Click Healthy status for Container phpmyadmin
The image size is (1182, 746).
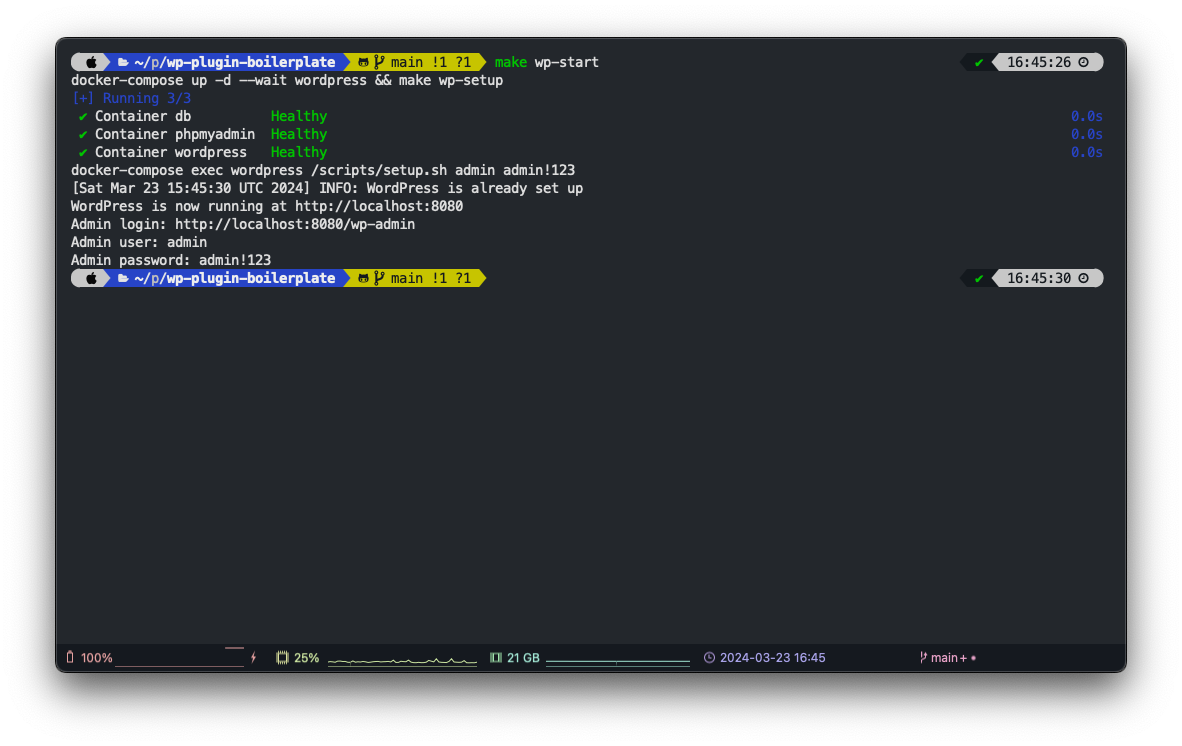[299, 135]
